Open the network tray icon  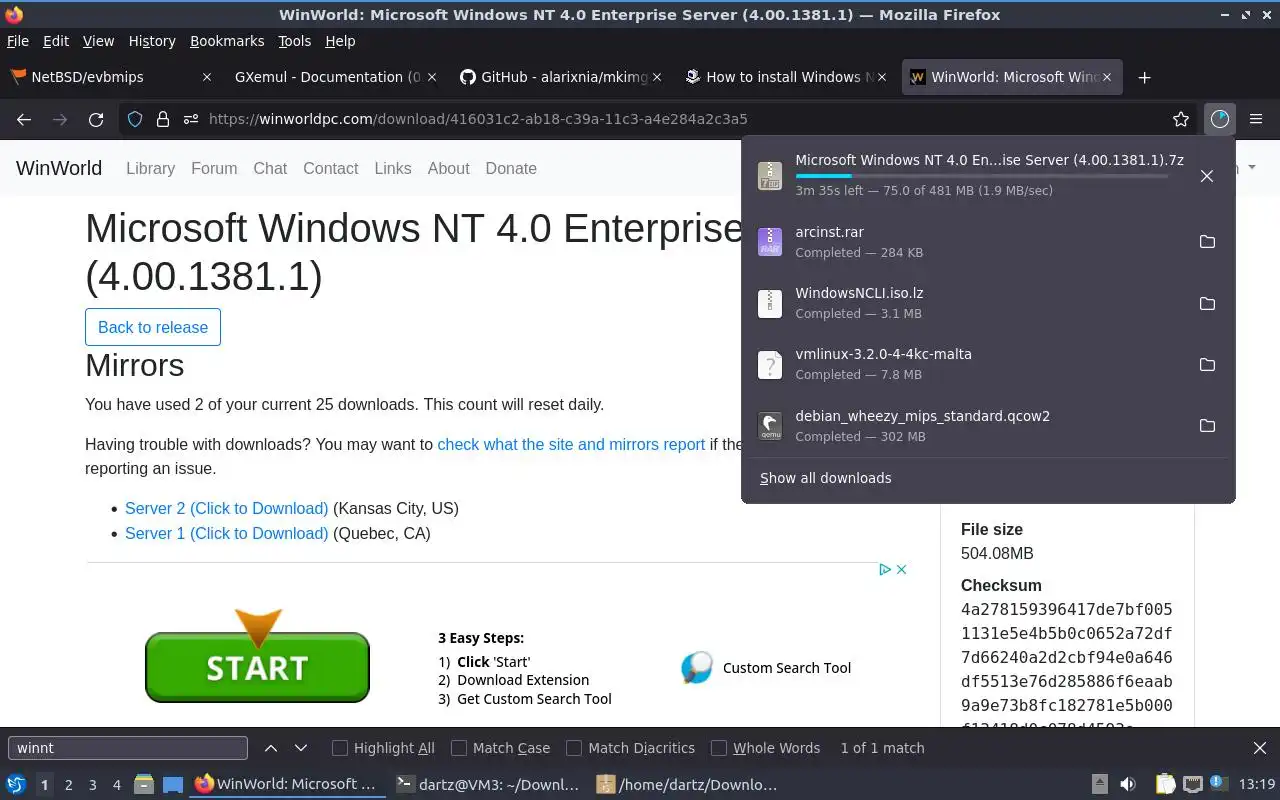click(1192, 784)
